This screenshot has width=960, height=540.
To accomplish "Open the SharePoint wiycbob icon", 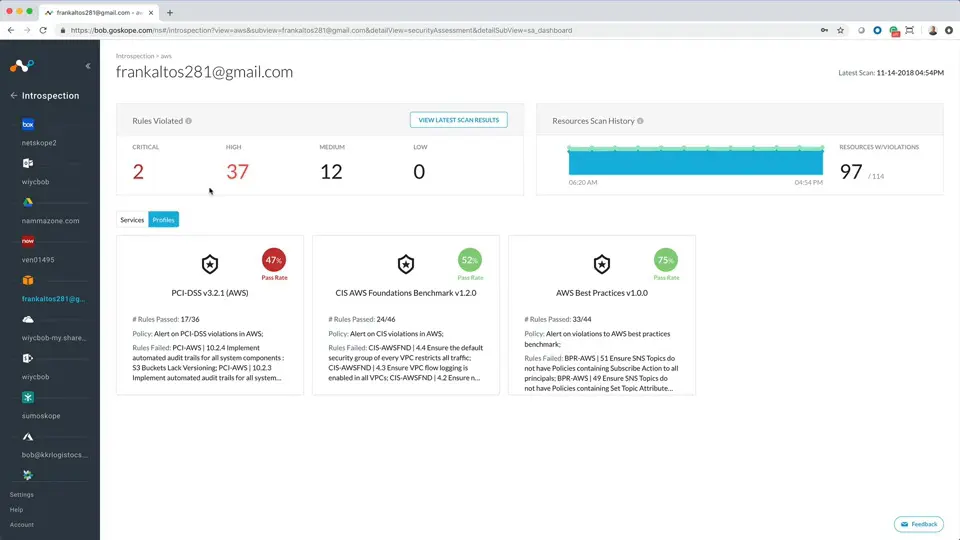I will [28, 358].
